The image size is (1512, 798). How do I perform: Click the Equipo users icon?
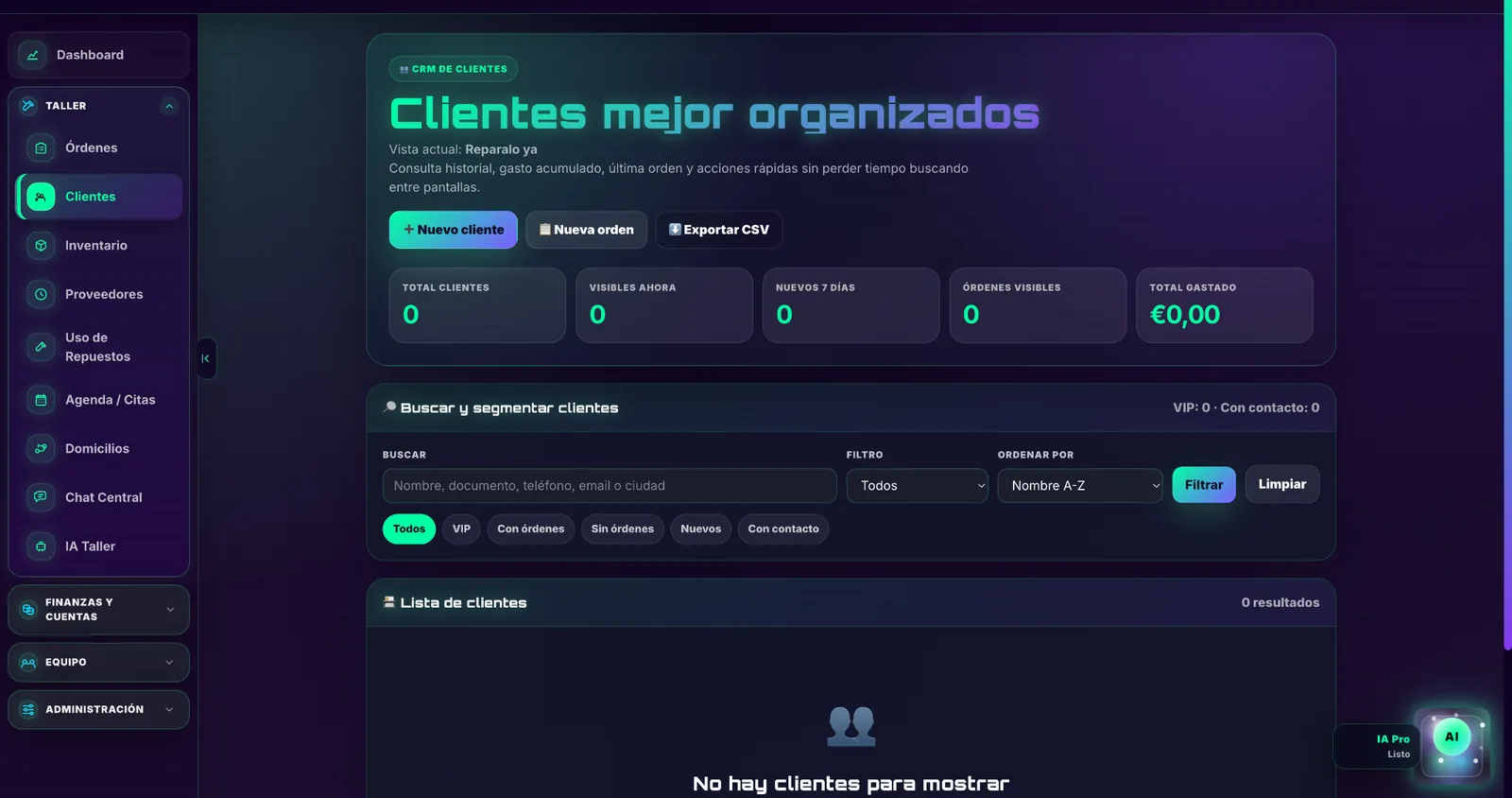coord(28,663)
